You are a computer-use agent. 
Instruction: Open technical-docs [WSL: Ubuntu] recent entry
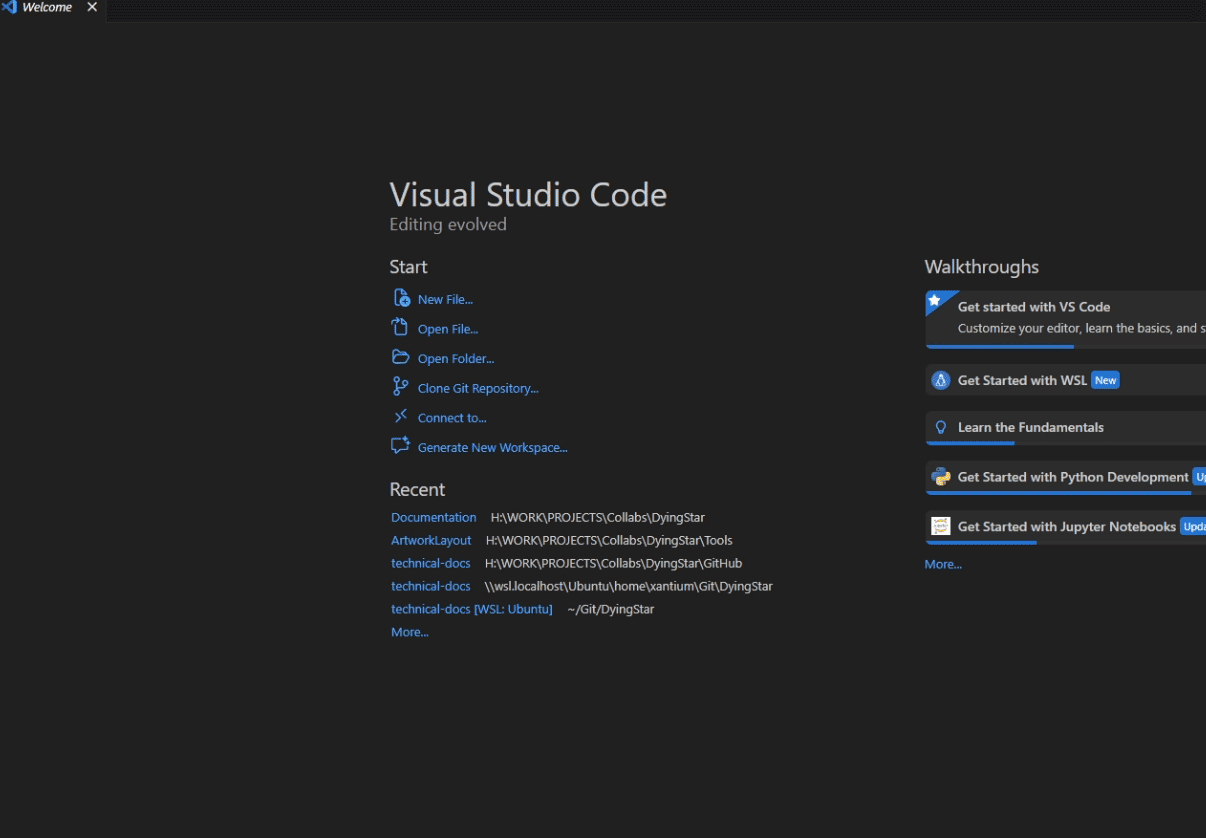[x=471, y=609]
